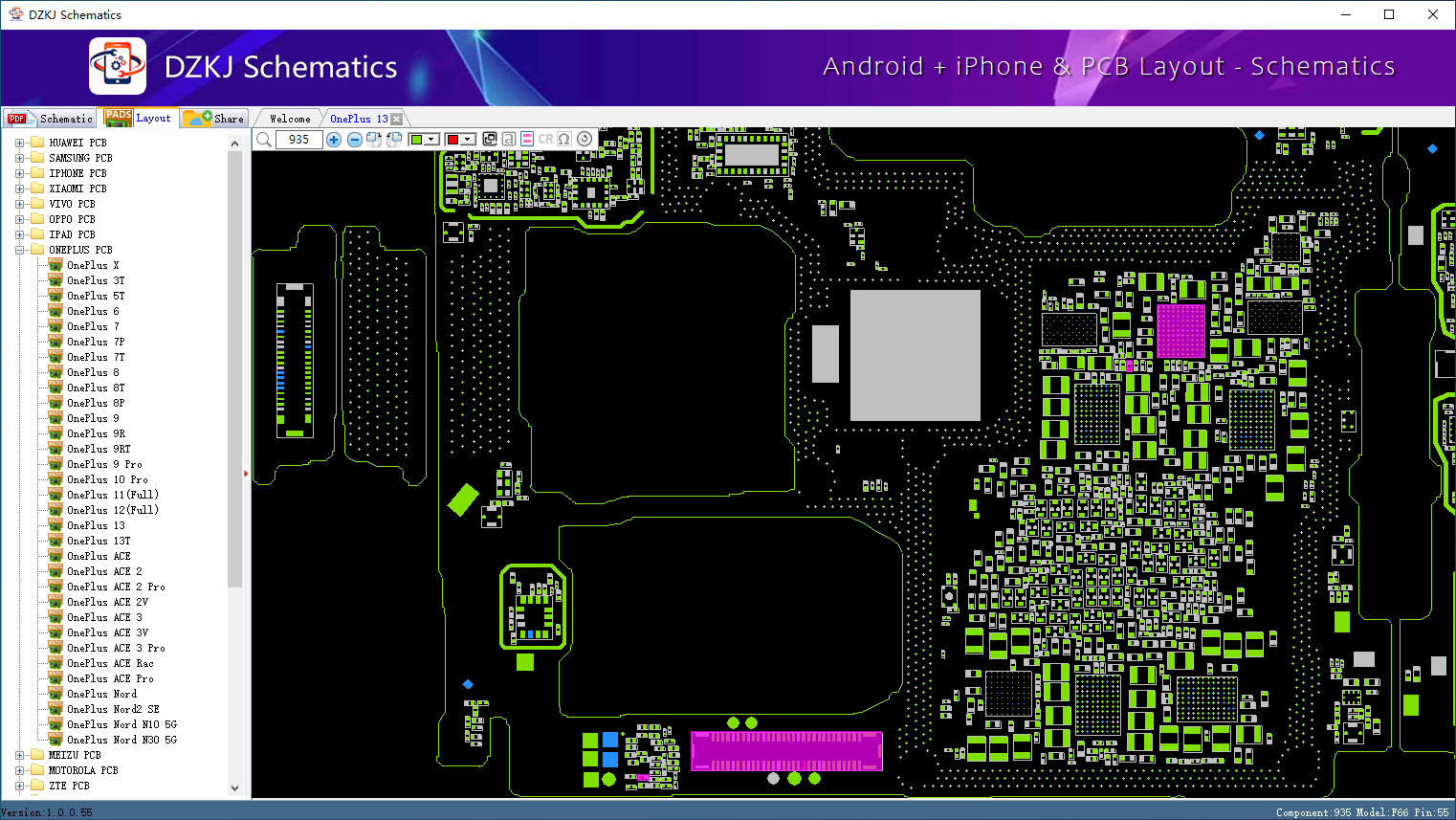Select OnePlus 5T in the tree
This screenshot has height=820, width=1456.
click(96, 296)
